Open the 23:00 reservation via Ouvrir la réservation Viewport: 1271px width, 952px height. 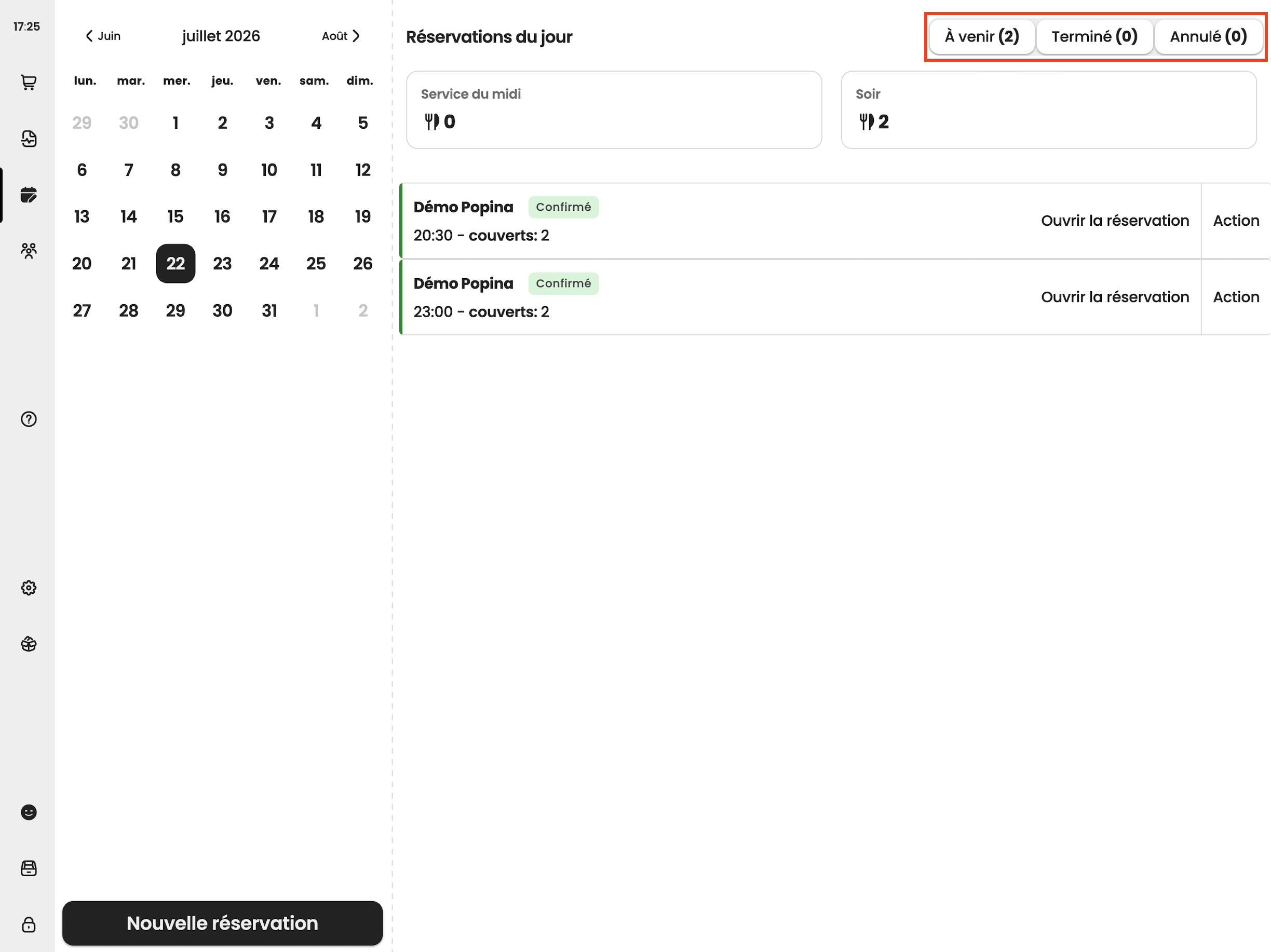[x=1115, y=297]
